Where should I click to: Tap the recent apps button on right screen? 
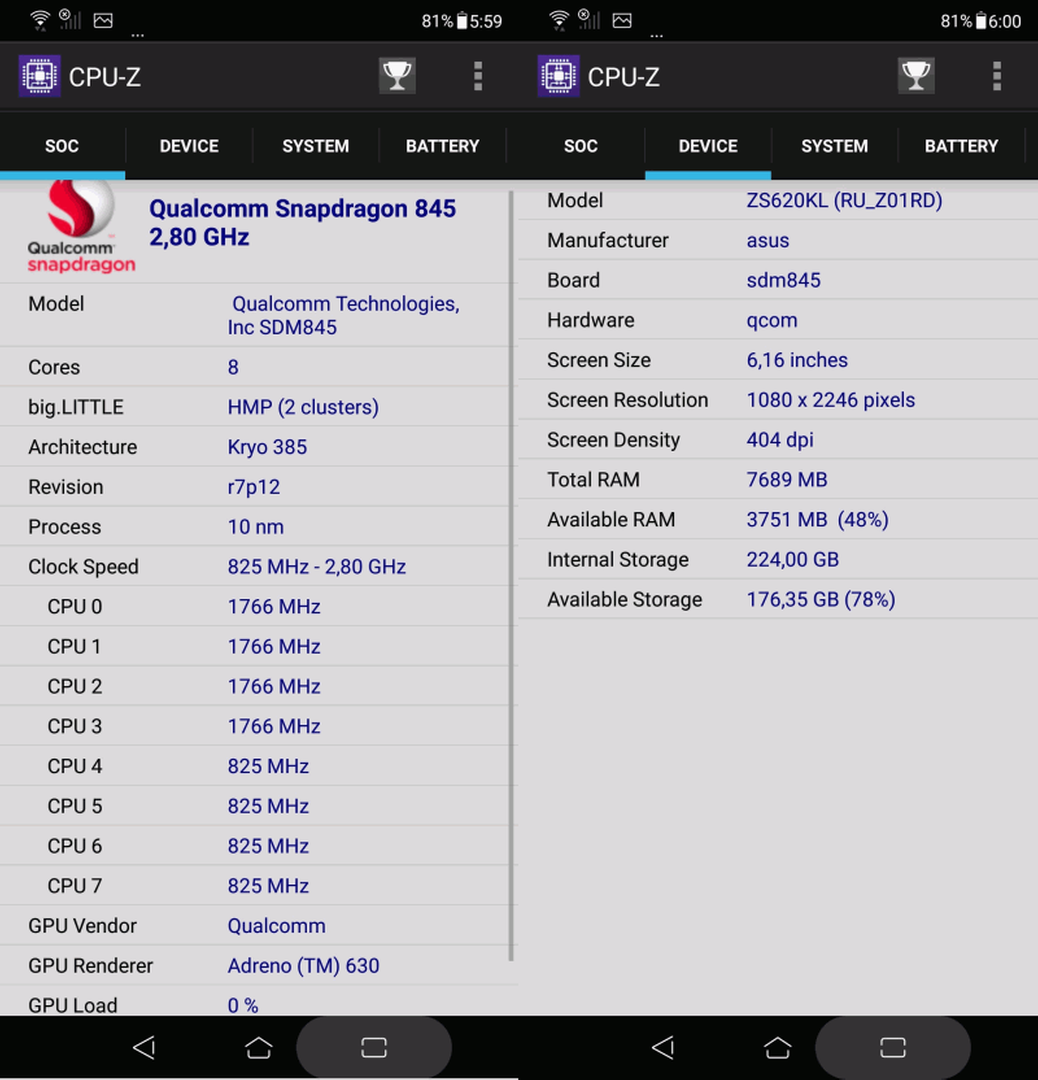tap(893, 1048)
